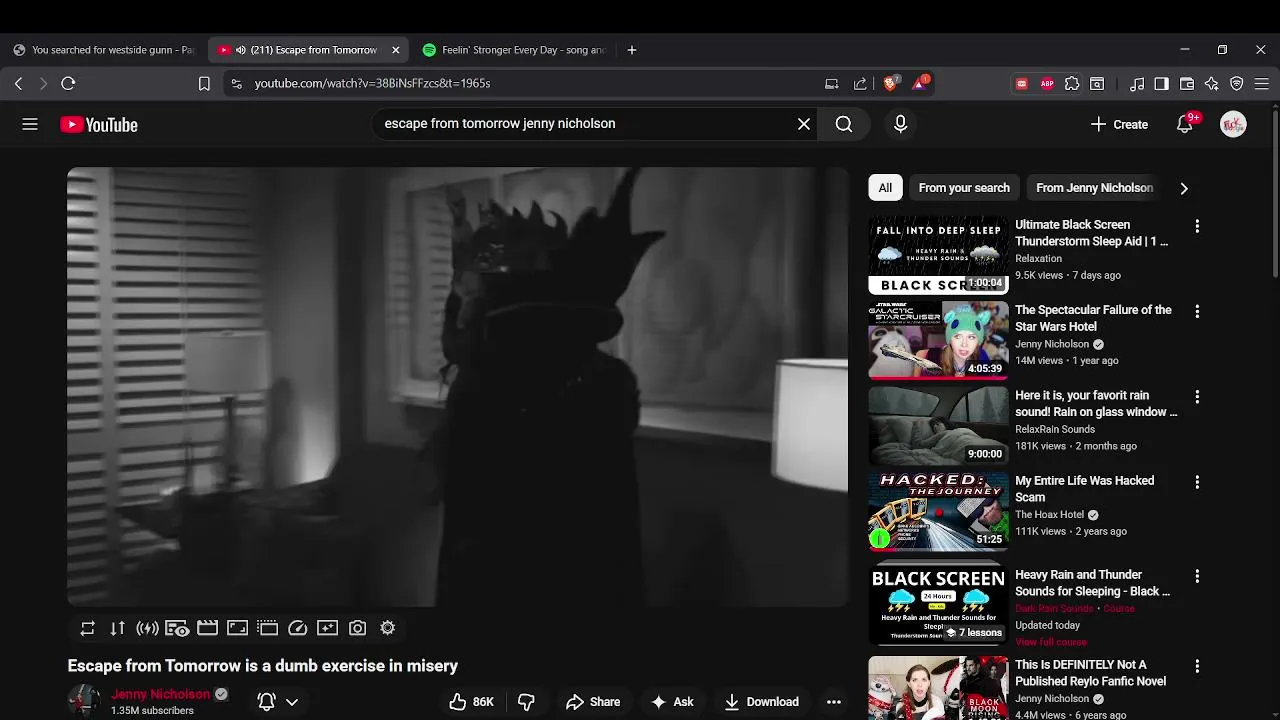This screenshot has width=1280, height=720.
Task: Dislike the video
Action: coord(526,702)
